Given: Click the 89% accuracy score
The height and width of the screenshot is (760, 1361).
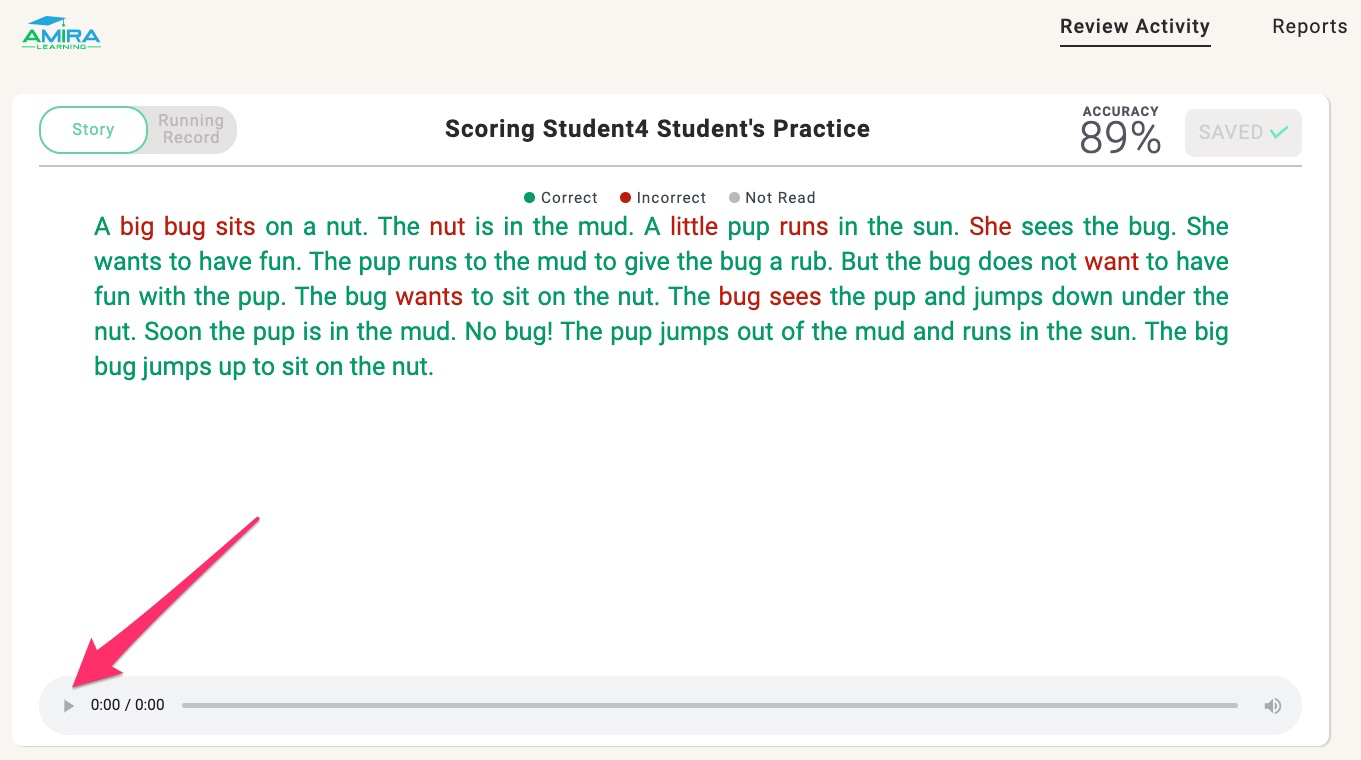Looking at the screenshot, I should (x=1120, y=138).
